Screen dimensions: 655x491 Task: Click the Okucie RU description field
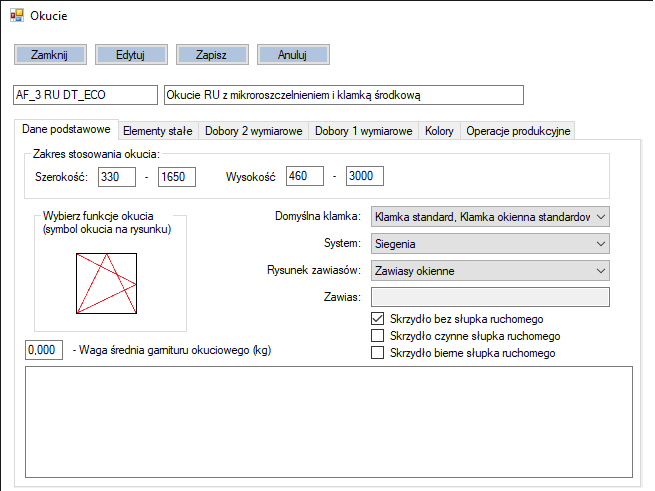pos(343,95)
